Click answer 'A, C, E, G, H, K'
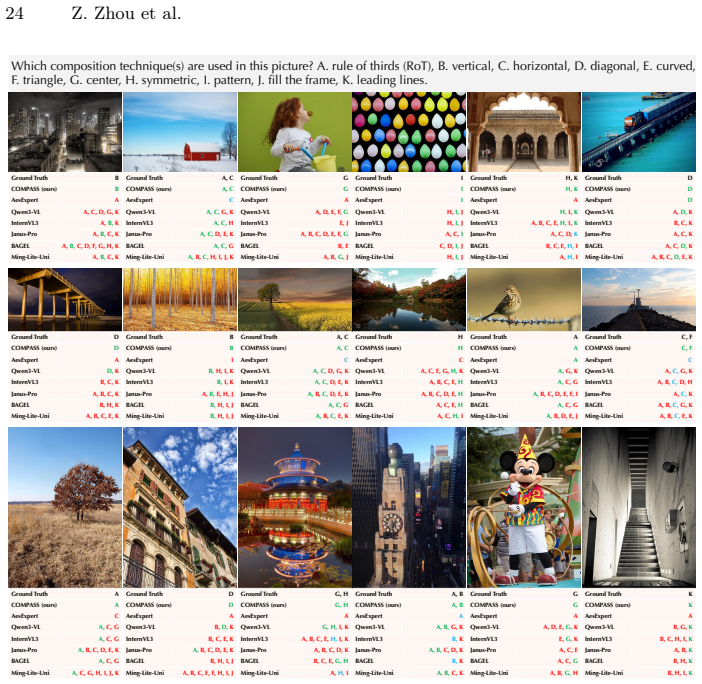This screenshot has width=702, height=684. tap(441, 371)
